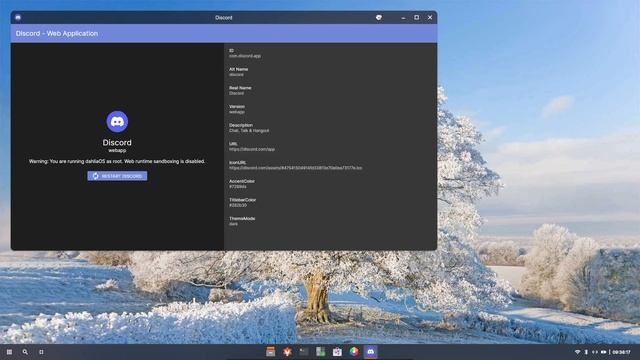The width and height of the screenshot is (640, 360).
Task: Click the Restart Discord button
Action: point(117,176)
